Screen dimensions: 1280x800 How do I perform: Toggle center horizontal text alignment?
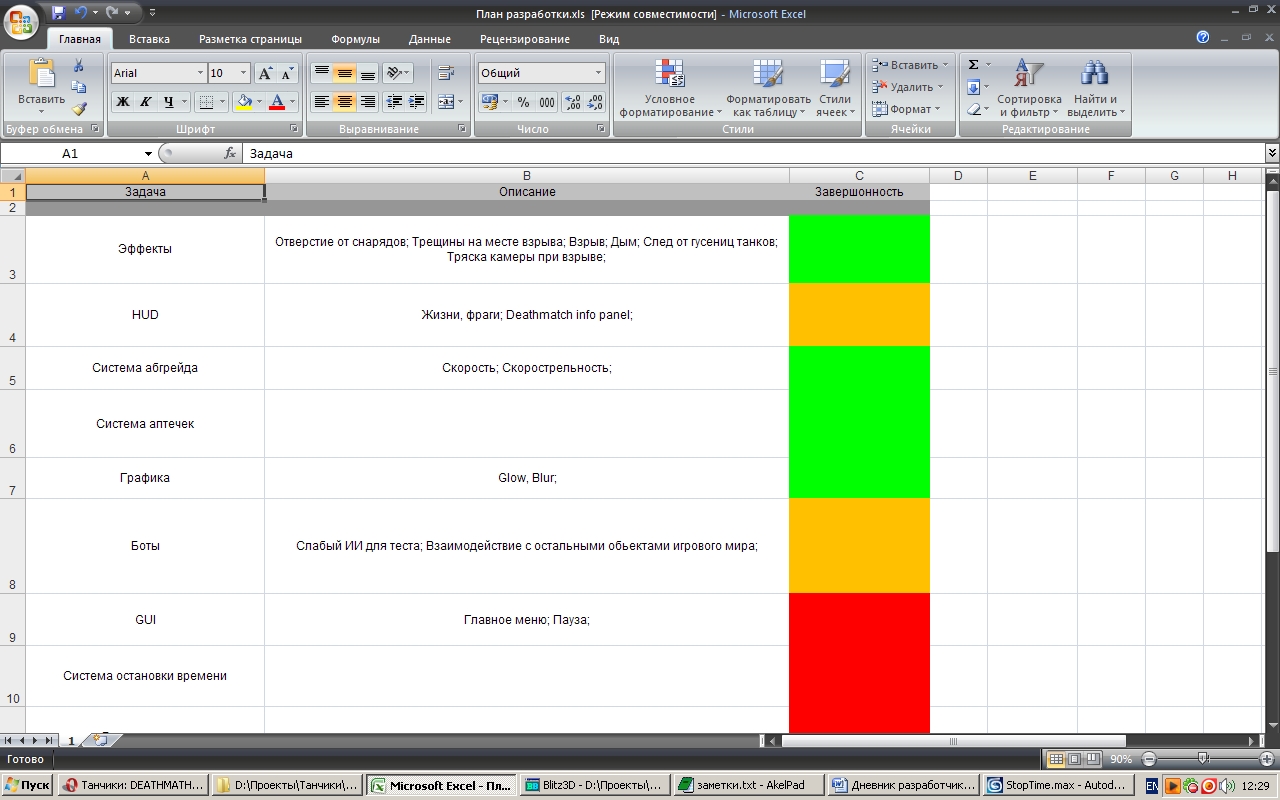click(345, 102)
